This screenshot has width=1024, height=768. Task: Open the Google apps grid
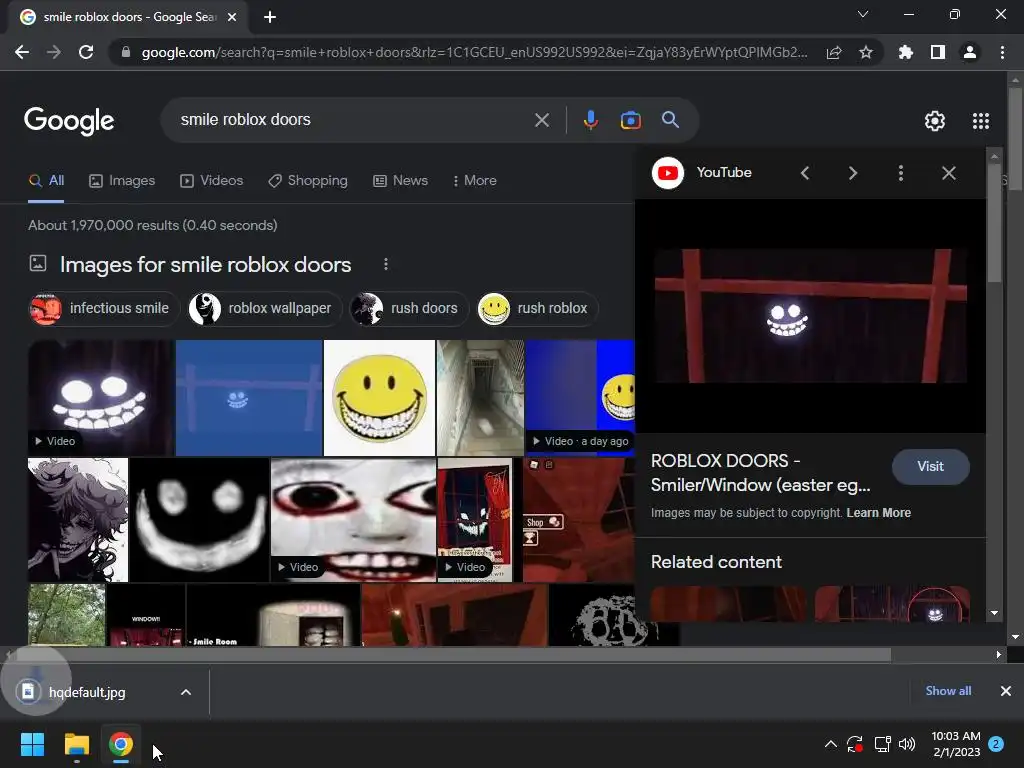coord(981,121)
